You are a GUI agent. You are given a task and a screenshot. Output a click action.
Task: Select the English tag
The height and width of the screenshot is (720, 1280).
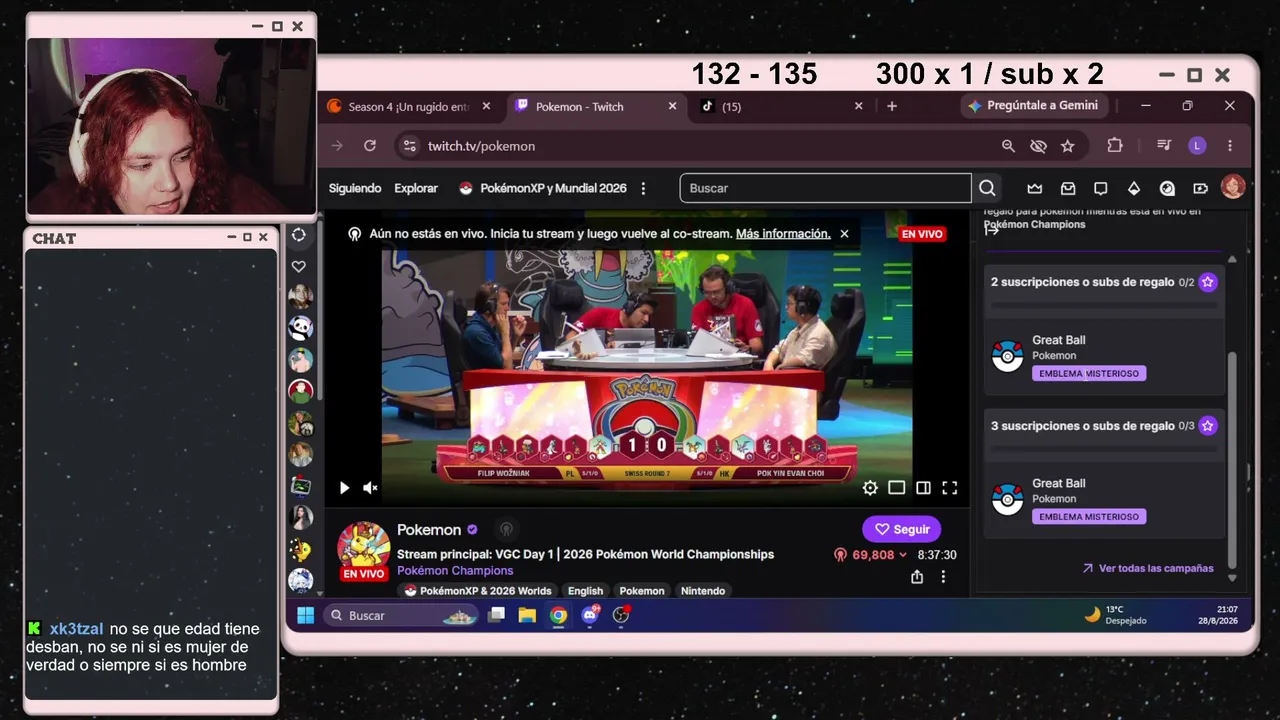[585, 591]
